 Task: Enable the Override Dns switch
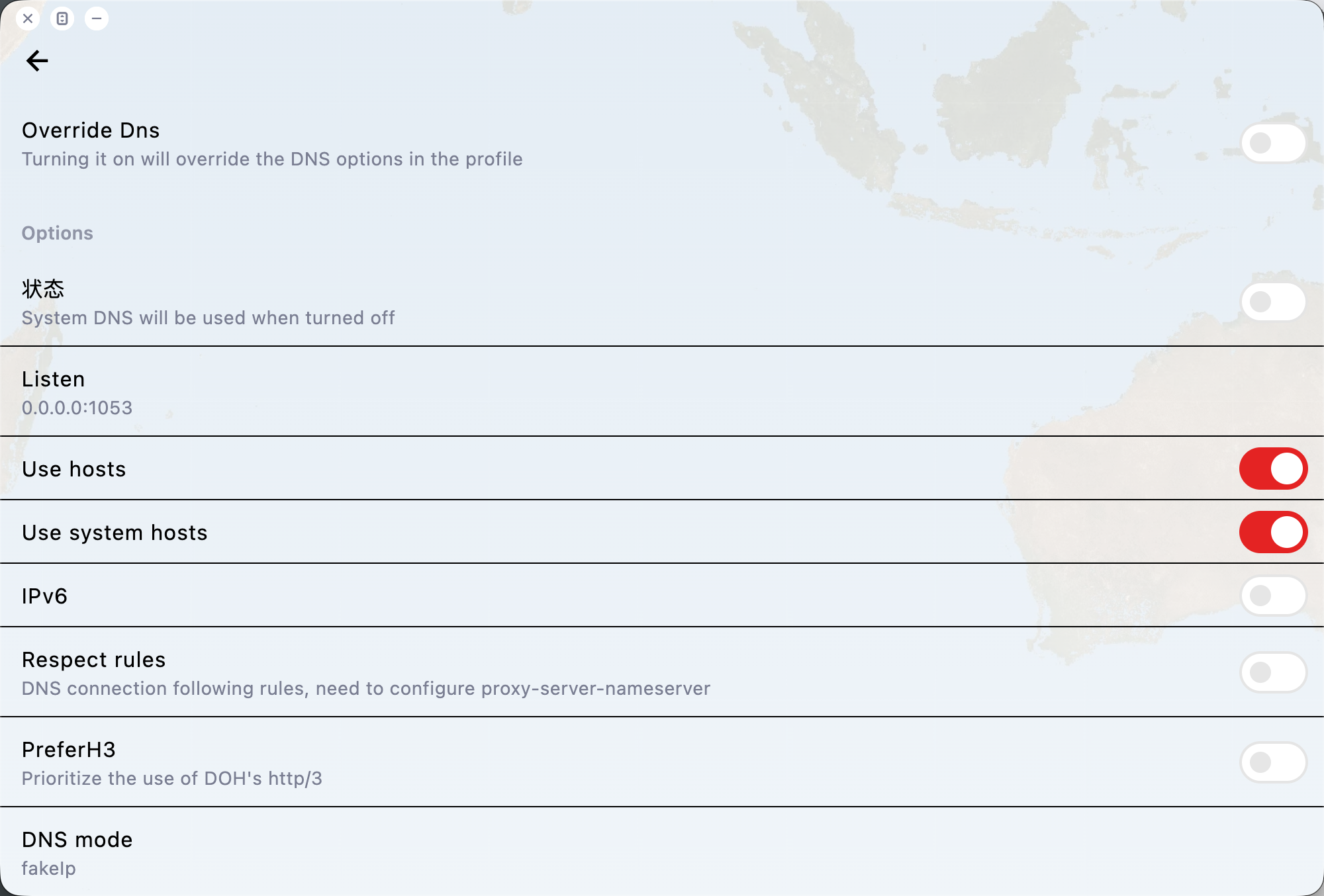click(x=1272, y=143)
